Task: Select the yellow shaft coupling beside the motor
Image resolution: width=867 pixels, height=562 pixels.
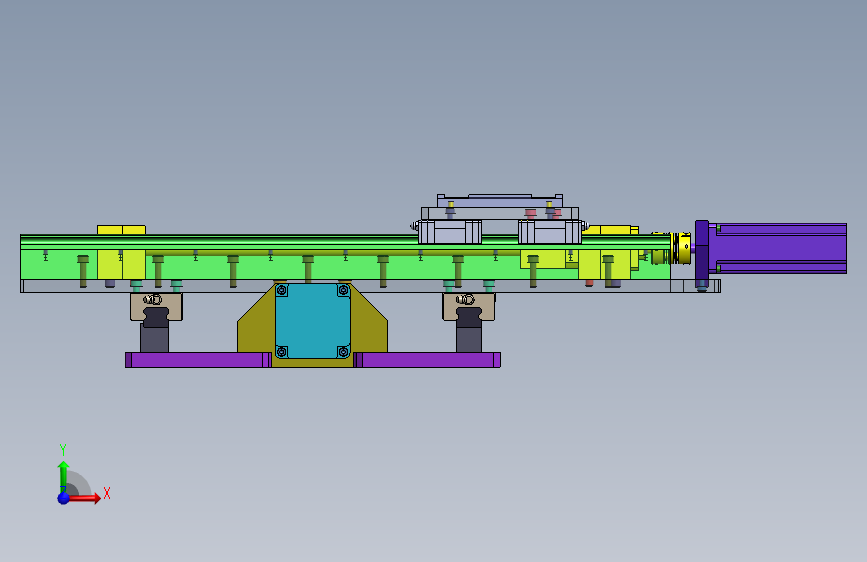Action: (x=681, y=248)
